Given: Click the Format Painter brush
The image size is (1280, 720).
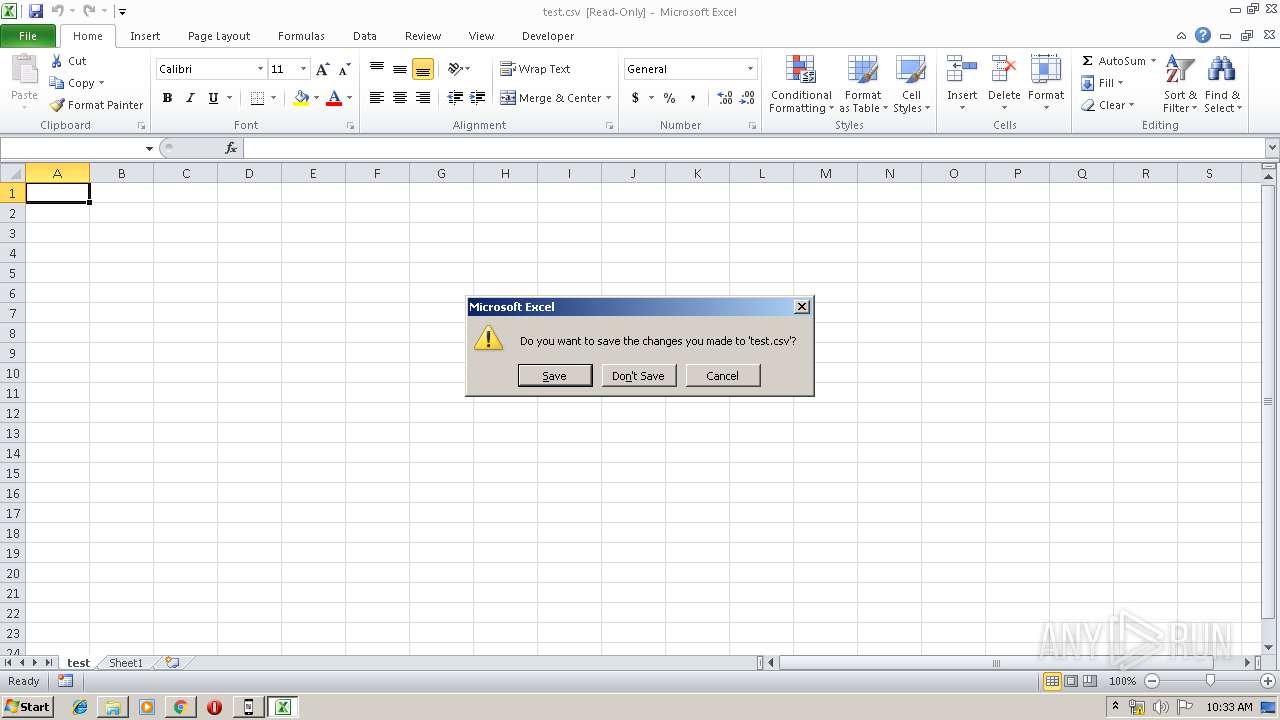Looking at the screenshot, I should (x=57, y=105).
